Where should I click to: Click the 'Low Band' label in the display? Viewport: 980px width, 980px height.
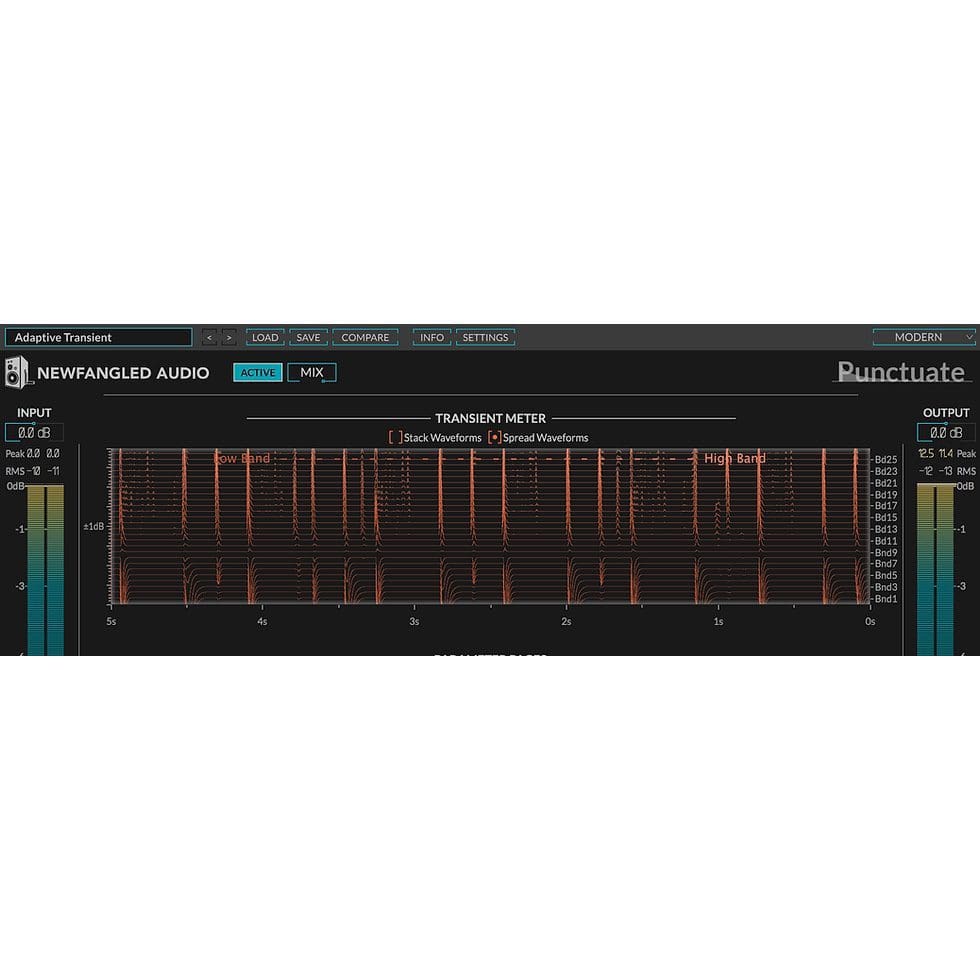[242, 458]
